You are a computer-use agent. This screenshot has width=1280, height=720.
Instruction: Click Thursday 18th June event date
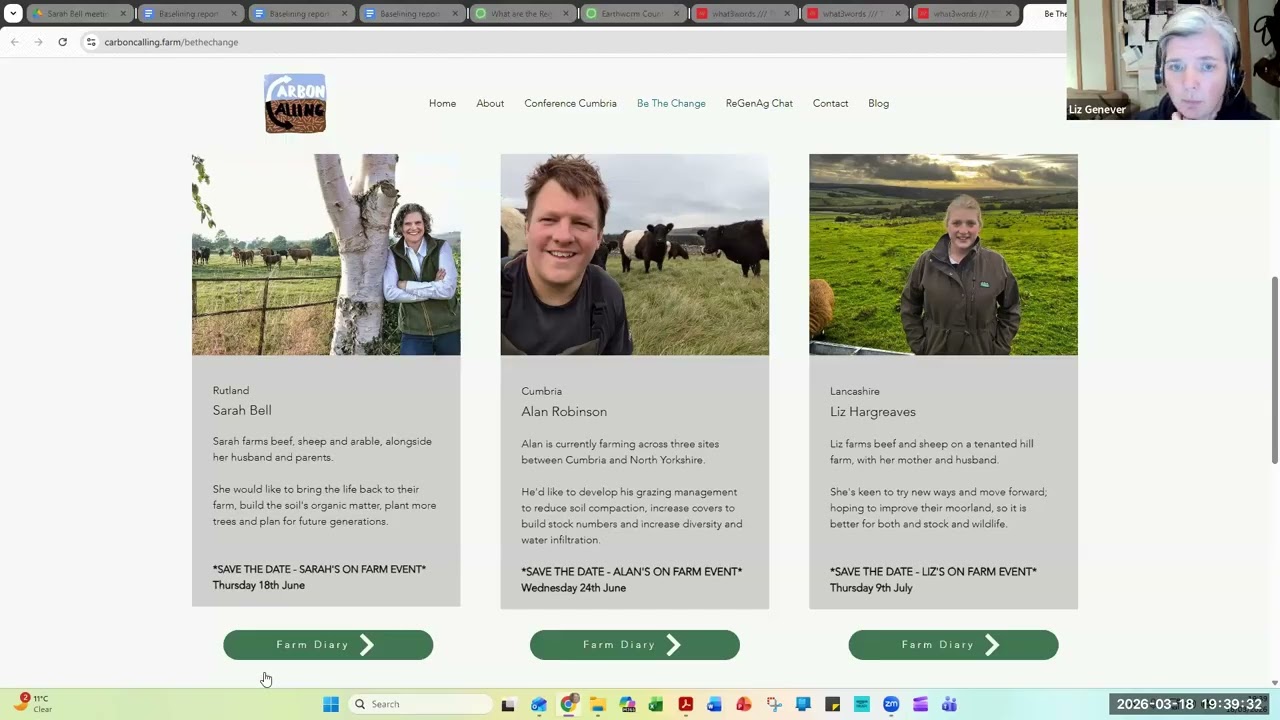pyautogui.click(x=259, y=585)
